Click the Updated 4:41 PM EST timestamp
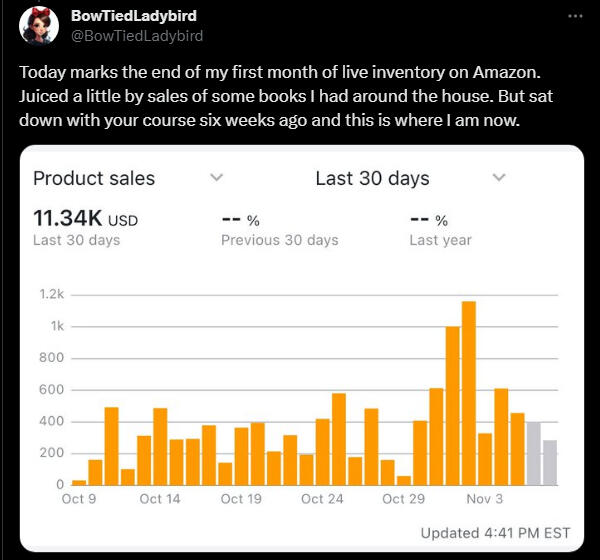Image resolution: width=600 pixels, height=560 pixels. pos(495,533)
